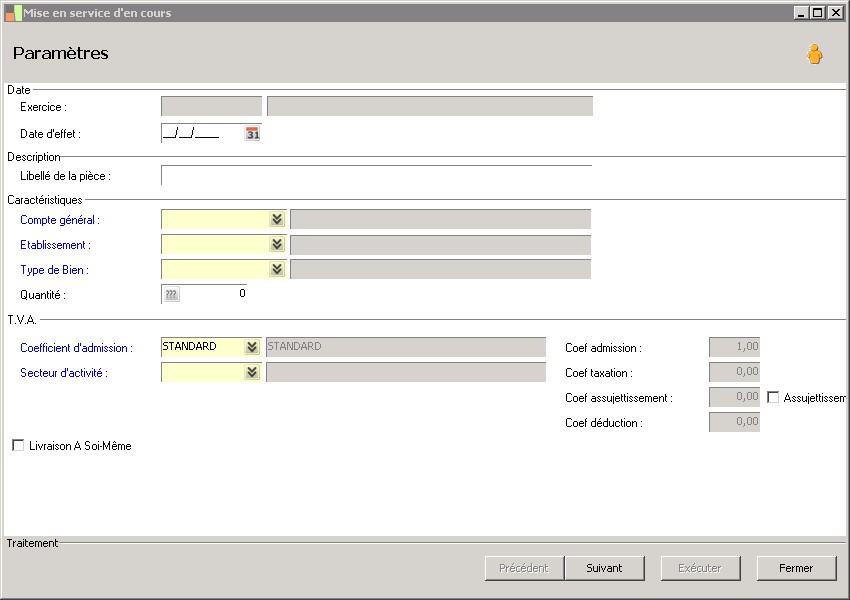Click into the Etablissement code field
This screenshot has height=600, width=850.
(x=215, y=244)
